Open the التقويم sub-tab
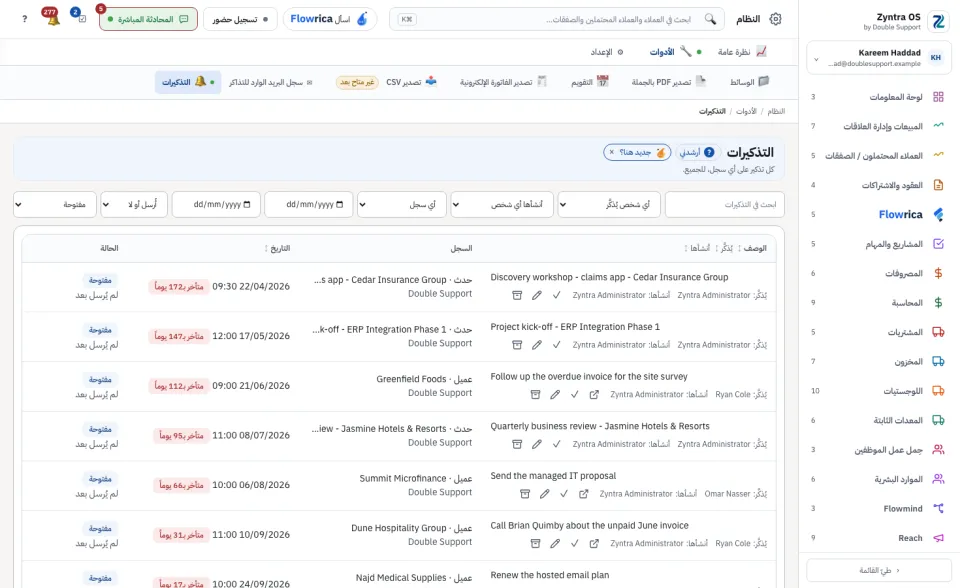The width and height of the screenshot is (960, 588). click(x=590, y=82)
